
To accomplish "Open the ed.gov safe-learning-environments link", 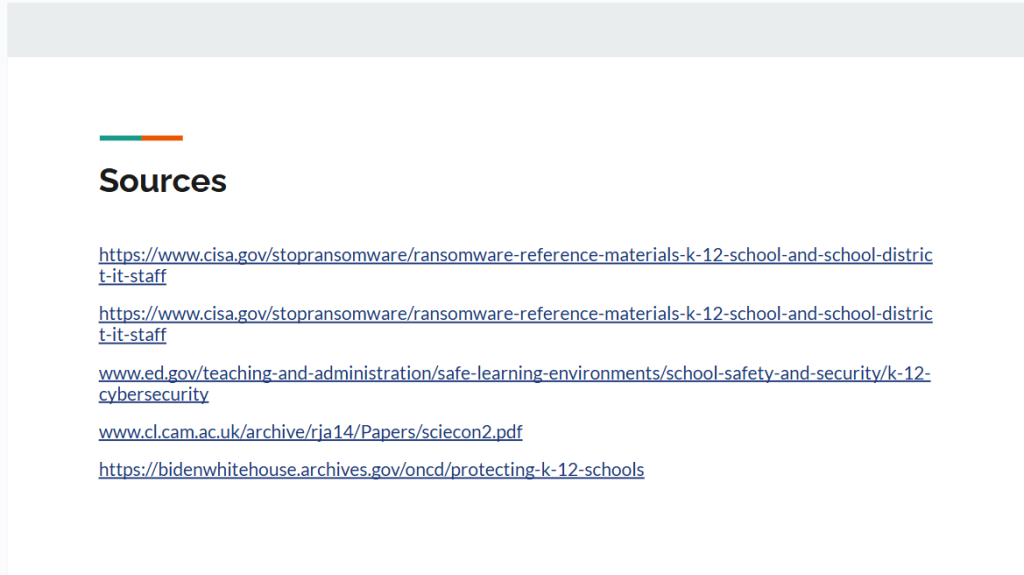I will coord(514,374).
